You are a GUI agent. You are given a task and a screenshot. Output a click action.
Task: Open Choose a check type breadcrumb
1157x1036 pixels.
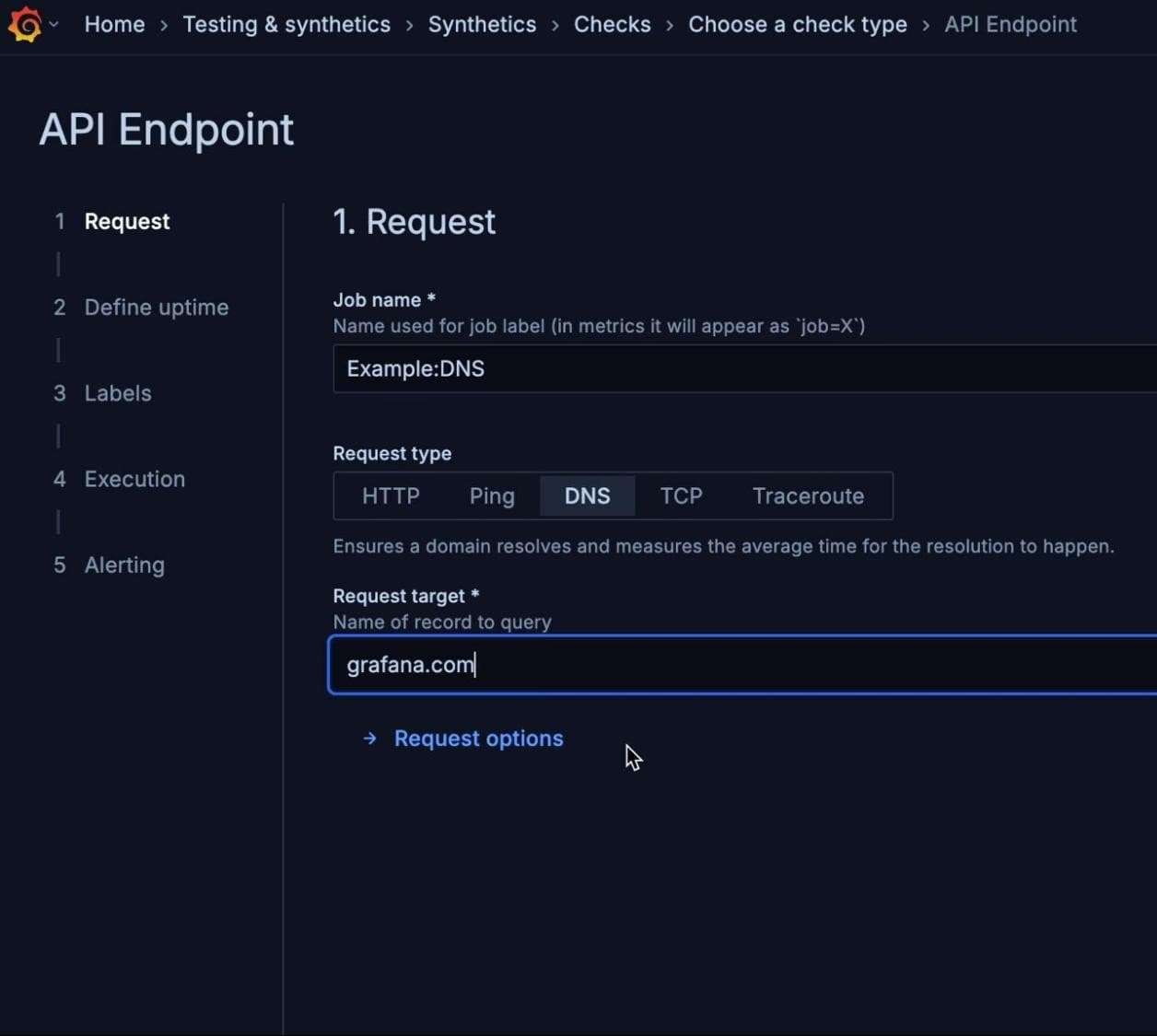tap(798, 25)
